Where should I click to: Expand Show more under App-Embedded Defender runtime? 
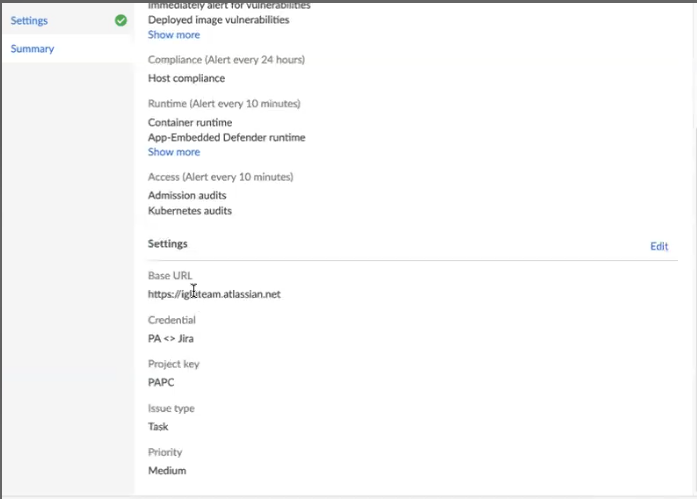174,152
